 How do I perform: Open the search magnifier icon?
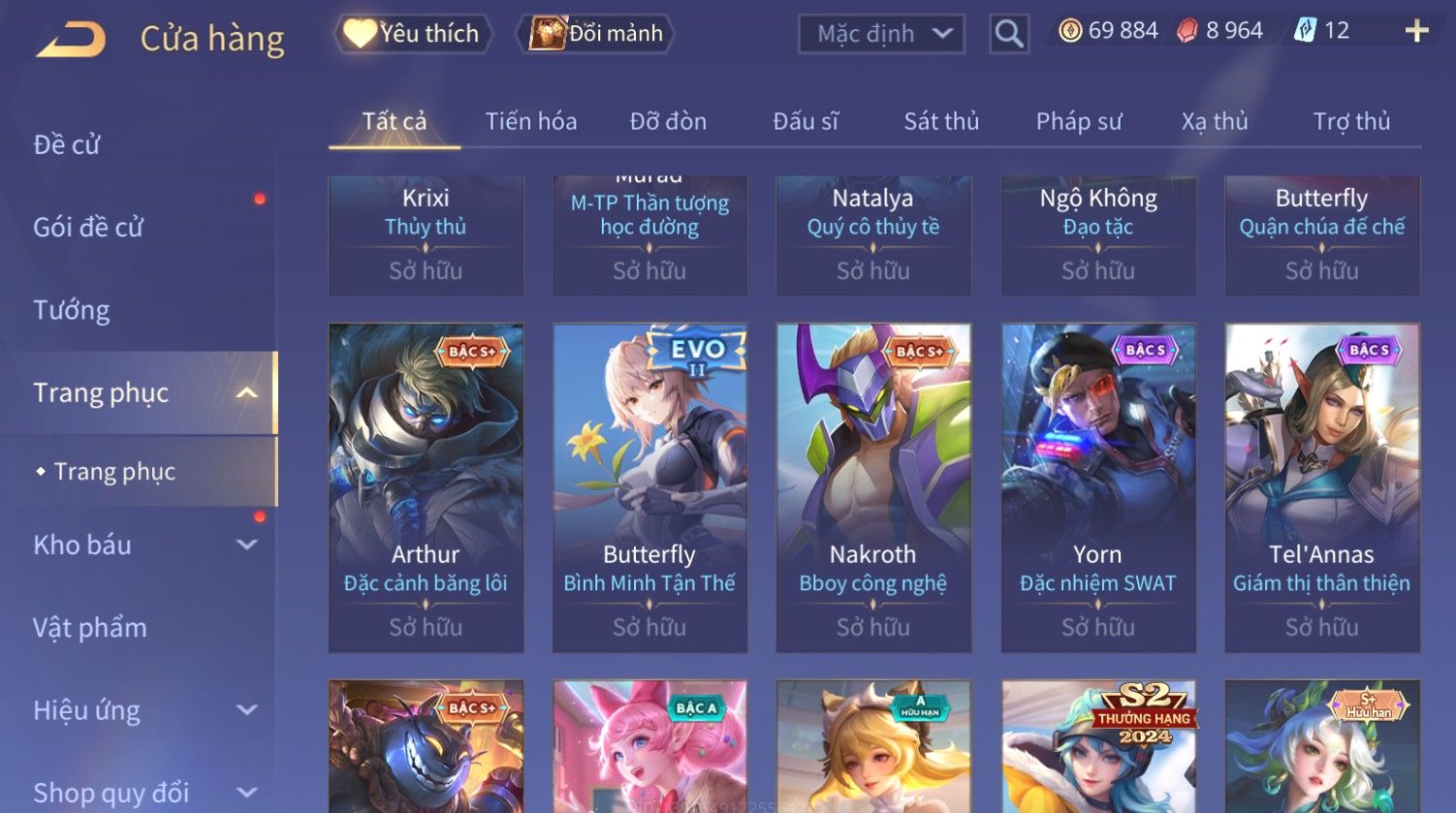tap(1009, 34)
